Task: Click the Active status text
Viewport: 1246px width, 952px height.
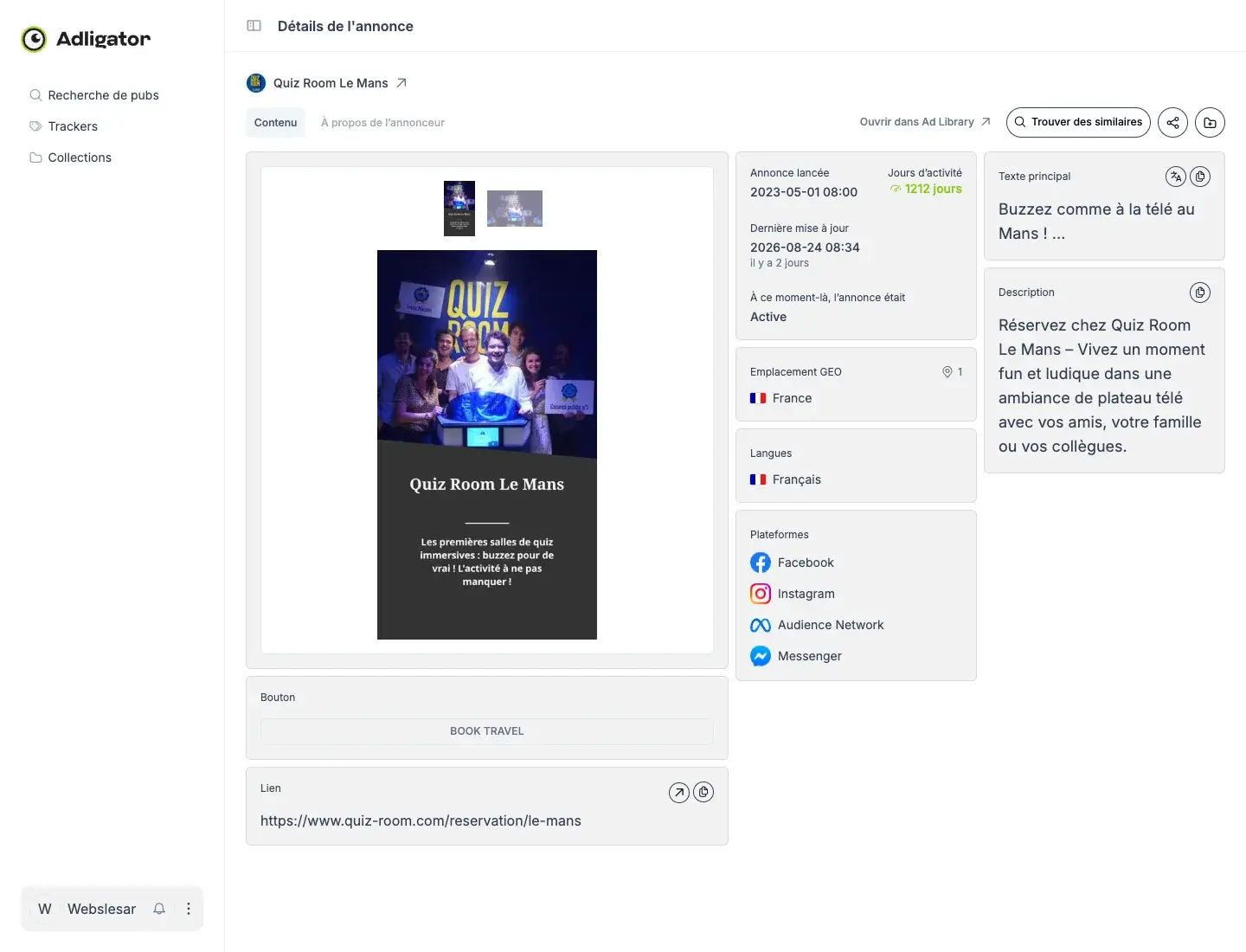Action: [x=768, y=317]
